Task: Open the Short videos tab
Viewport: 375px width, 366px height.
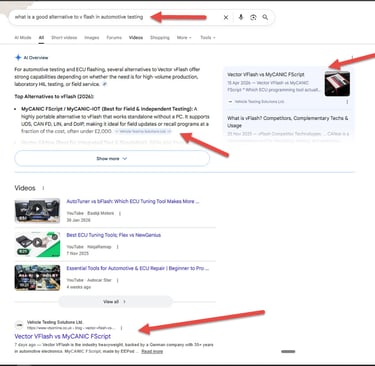Action: tap(64, 38)
